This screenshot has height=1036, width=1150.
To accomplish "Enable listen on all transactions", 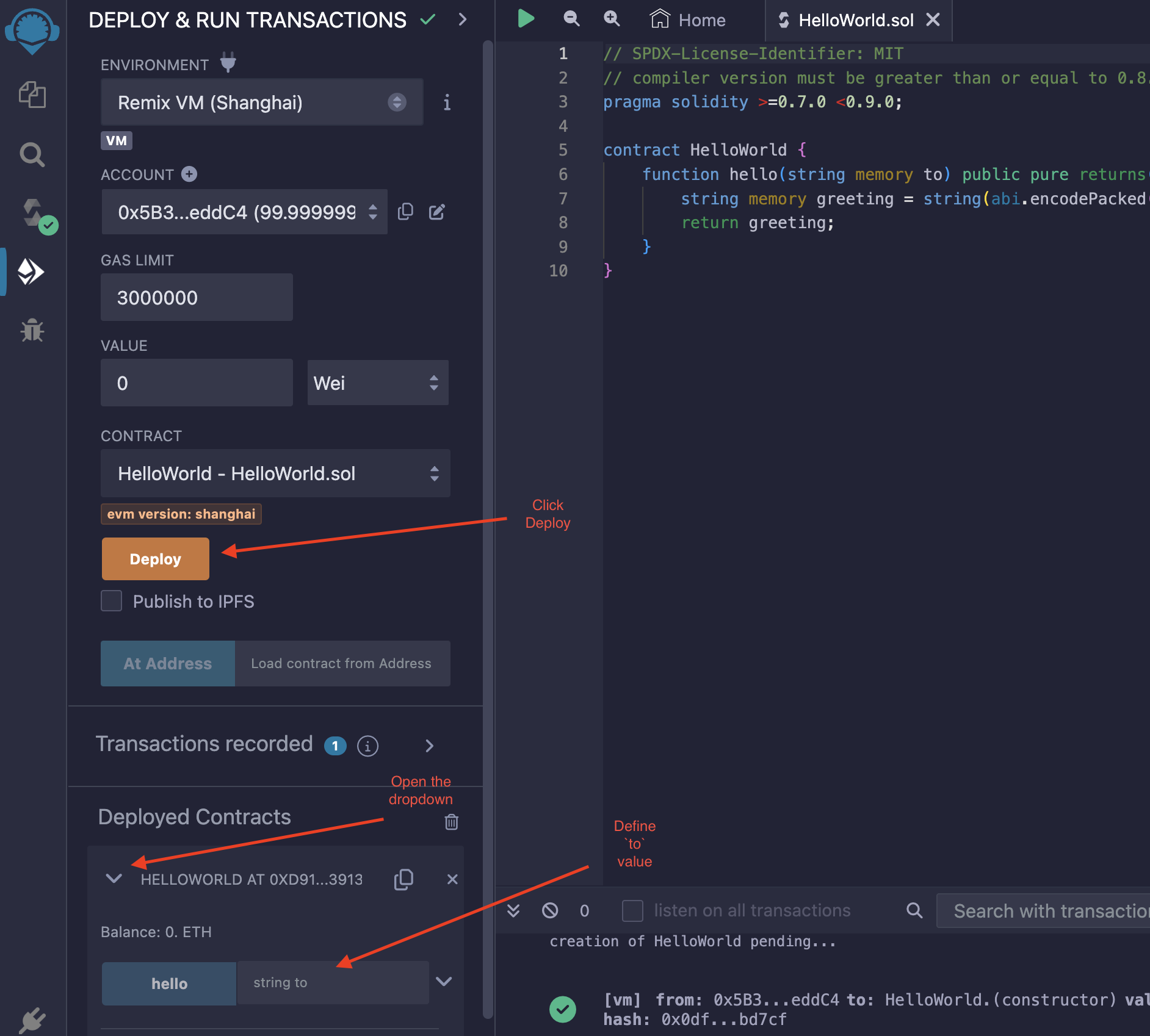I will pos(632,910).
